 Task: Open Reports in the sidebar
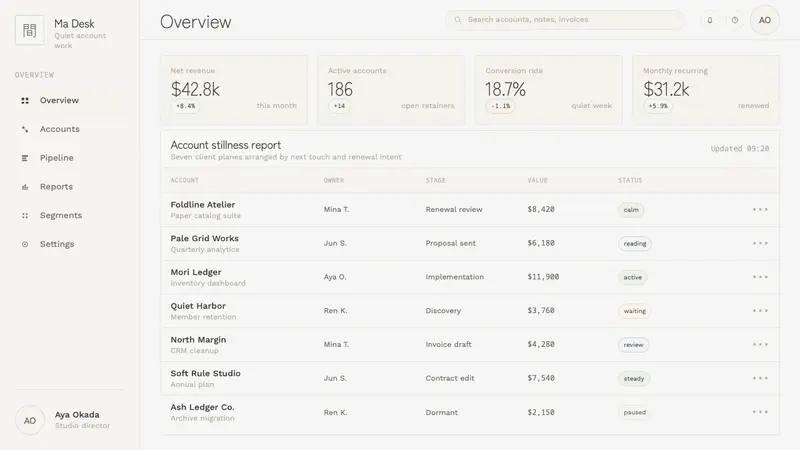70,187
